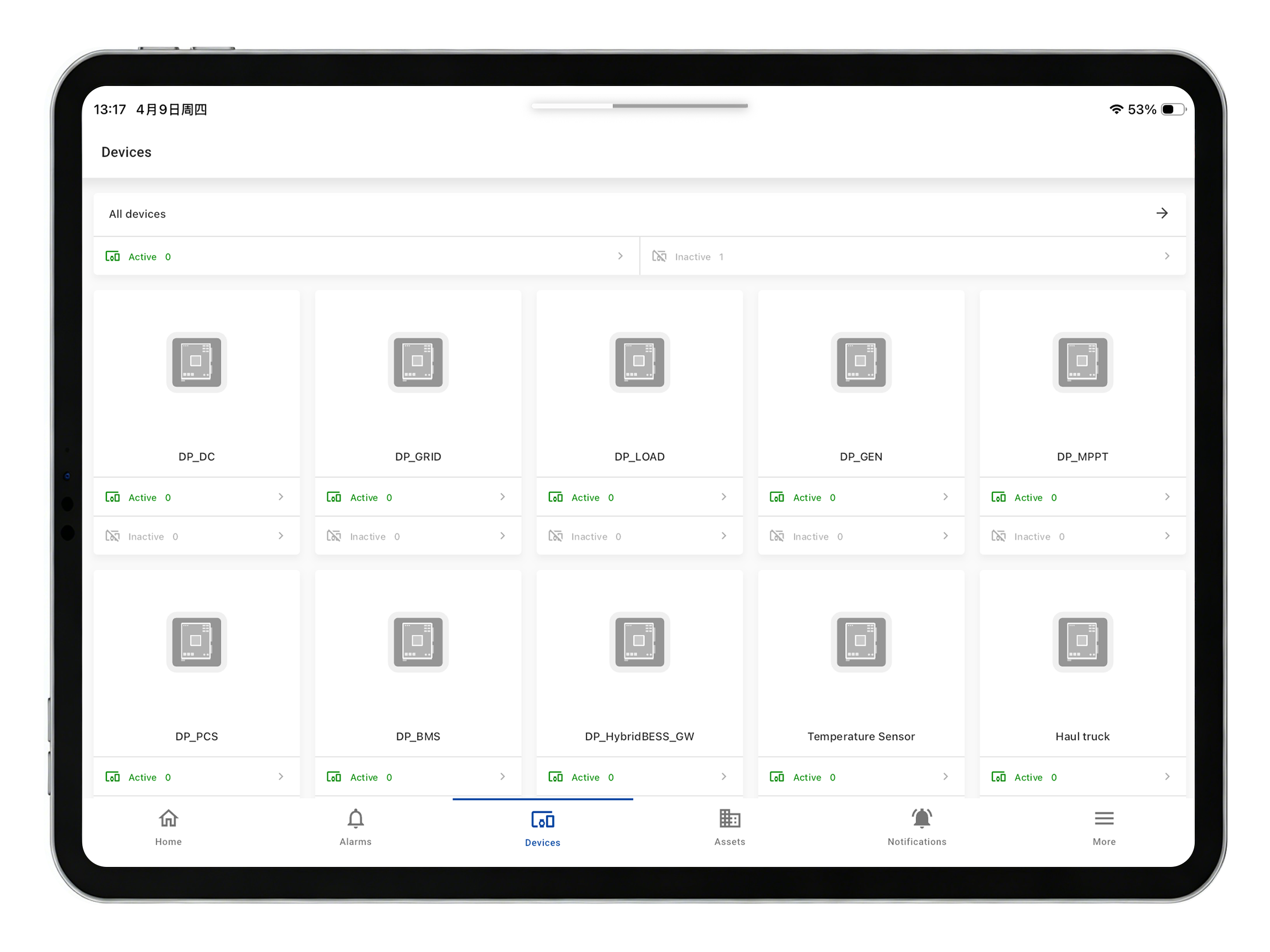The width and height of the screenshot is (1270, 952).
Task: Open the Notifications tab
Action: pyautogui.click(x=917, y=827)
